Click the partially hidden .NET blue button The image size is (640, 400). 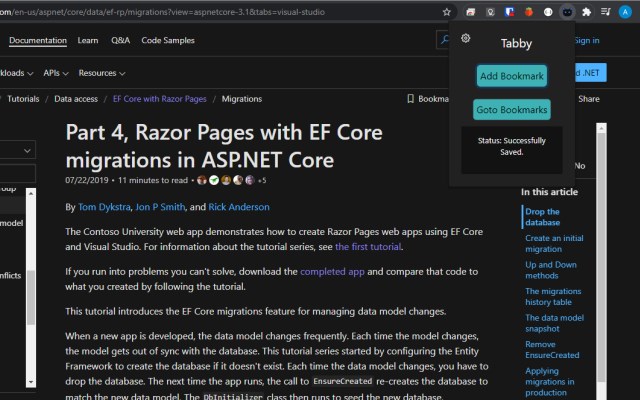591,73
